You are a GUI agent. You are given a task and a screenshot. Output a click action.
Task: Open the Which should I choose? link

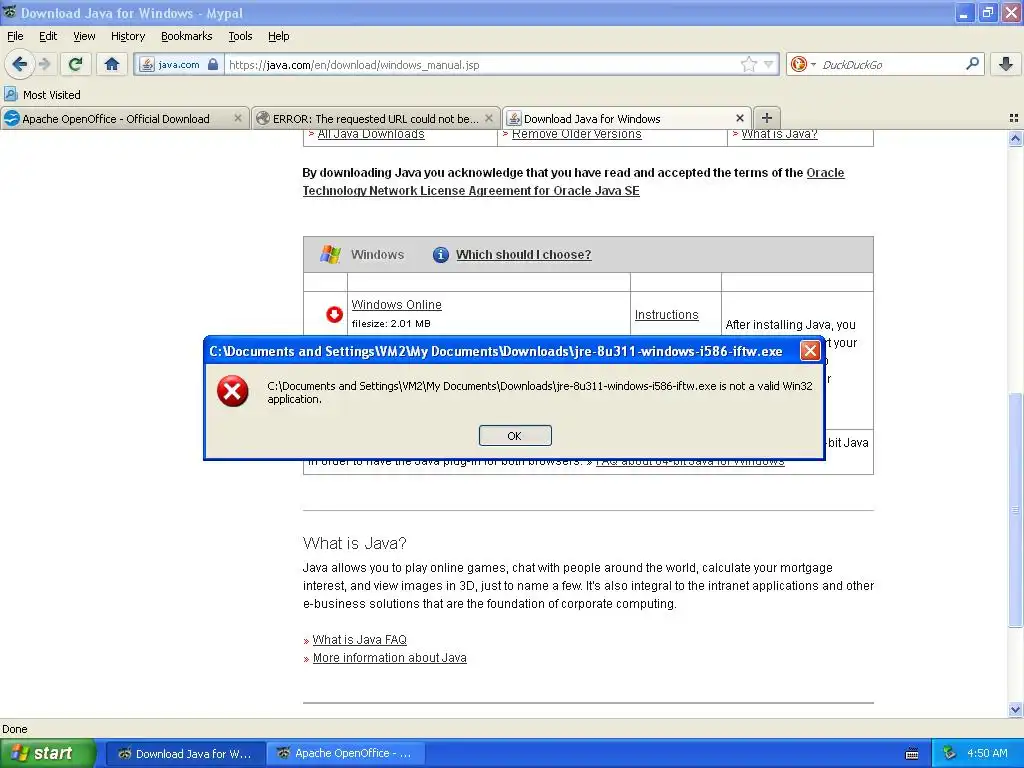pos(523,255)
